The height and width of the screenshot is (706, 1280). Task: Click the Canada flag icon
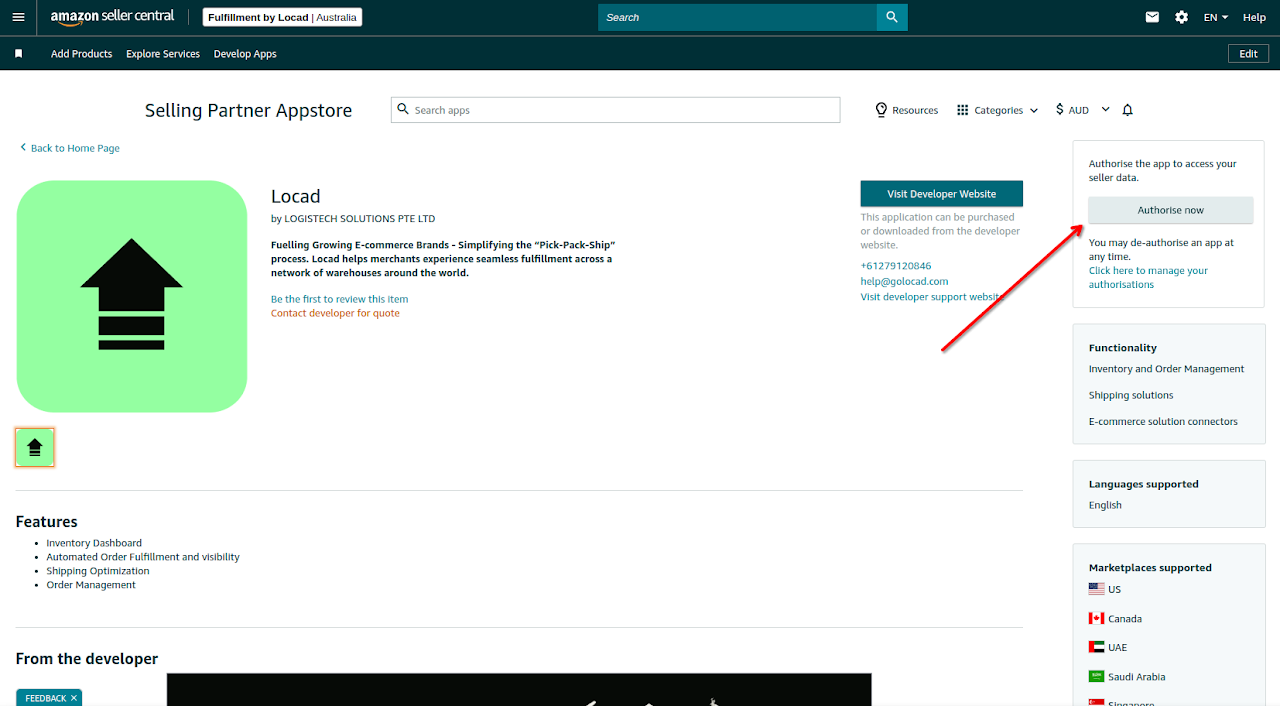point(1097,618)
